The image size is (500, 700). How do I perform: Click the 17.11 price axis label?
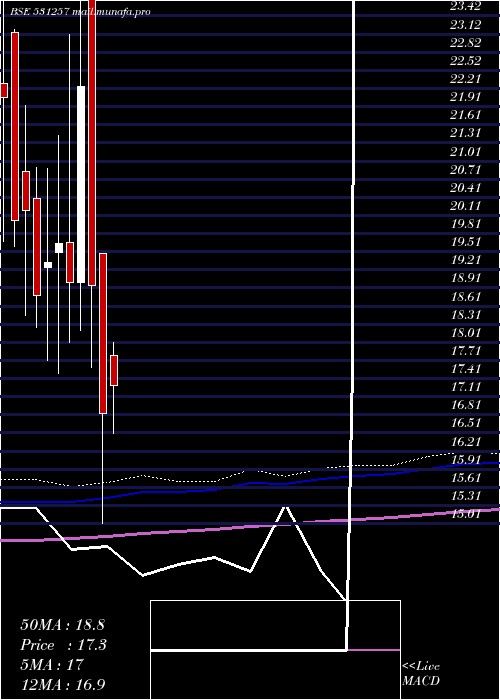[465, 387]
